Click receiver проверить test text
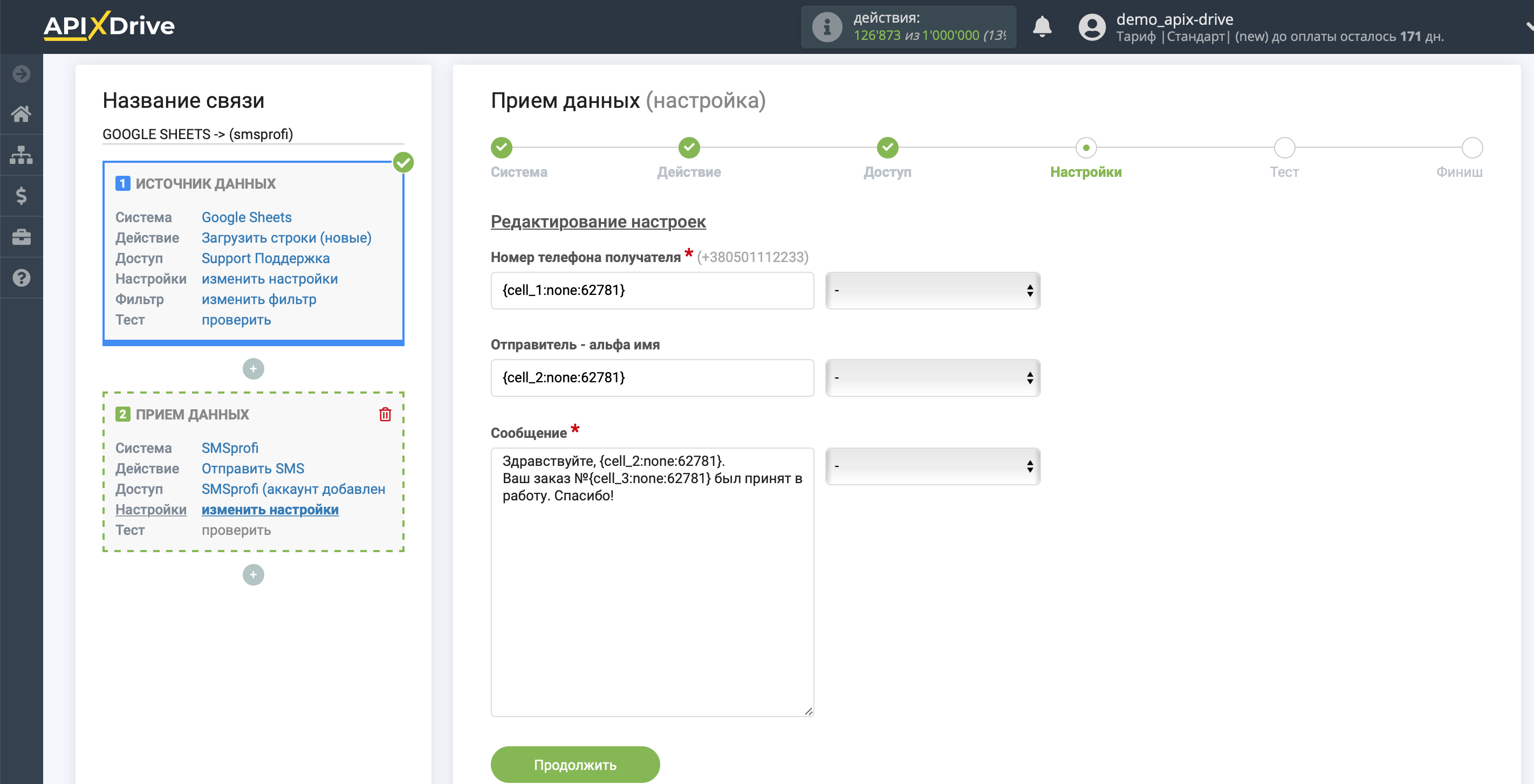The width and height of the screenshot is (1534, 784). [236, 531]
